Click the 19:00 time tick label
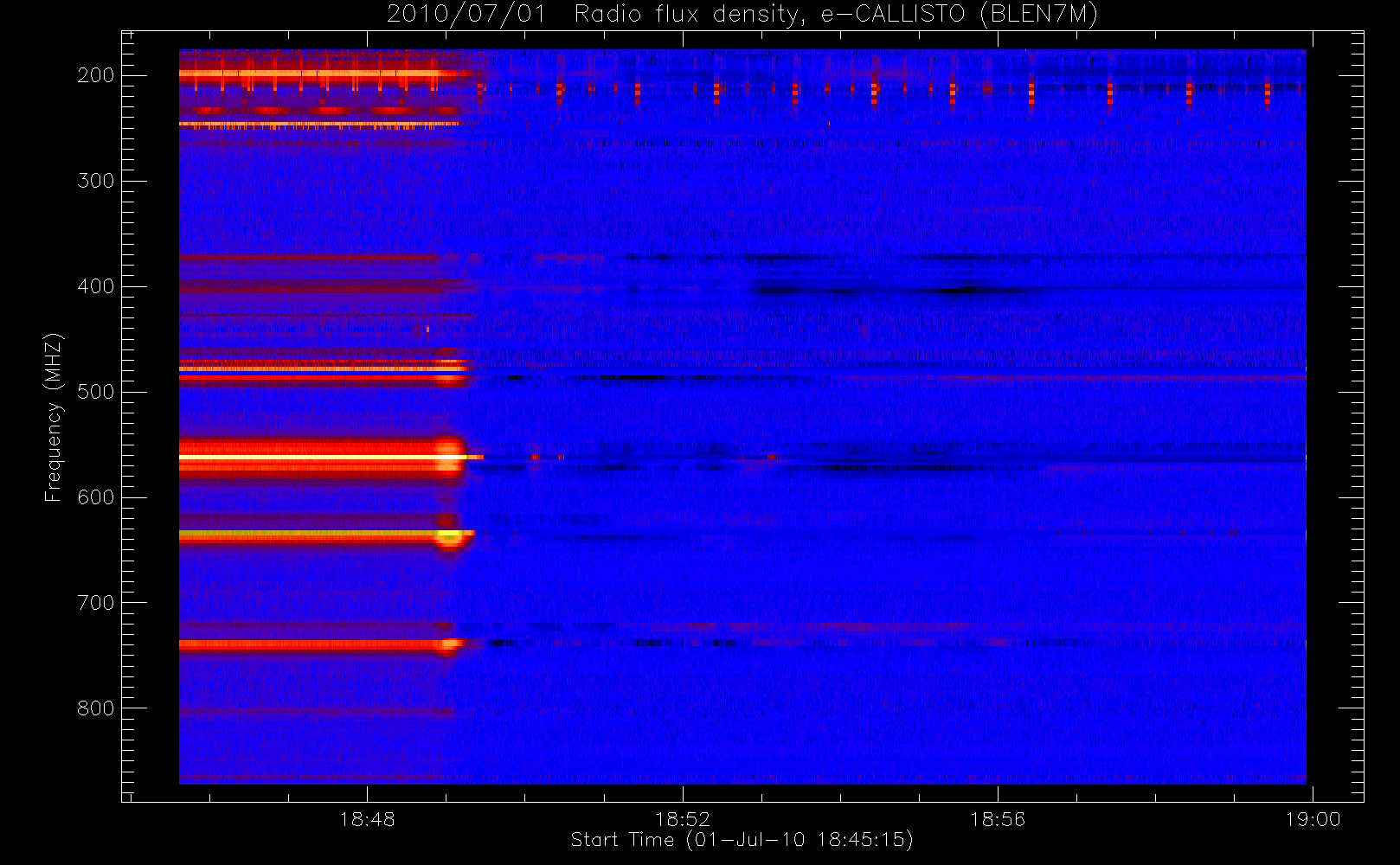1400x865 pixels. pos(1313,819)
